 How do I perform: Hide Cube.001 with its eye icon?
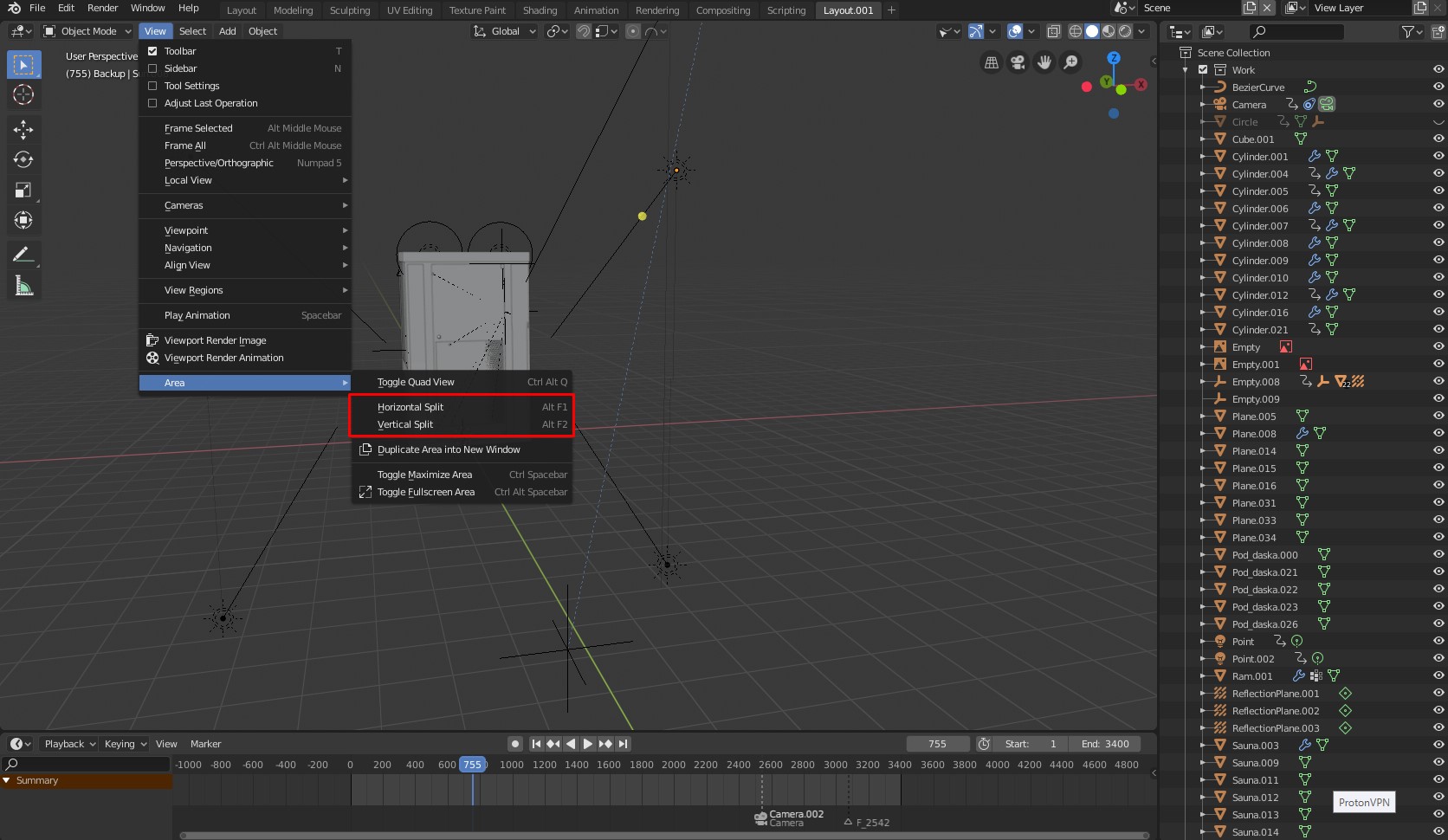point(1438,139)
